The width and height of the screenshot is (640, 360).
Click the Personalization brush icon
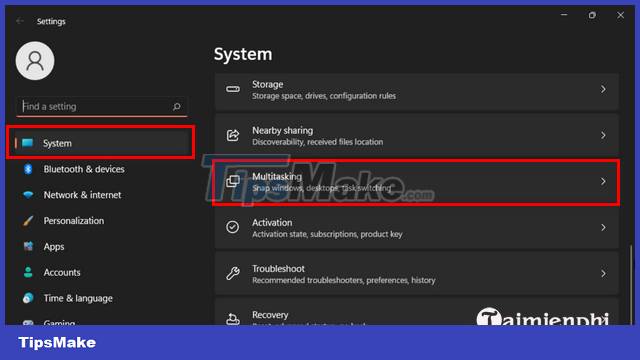pos(28,221)
